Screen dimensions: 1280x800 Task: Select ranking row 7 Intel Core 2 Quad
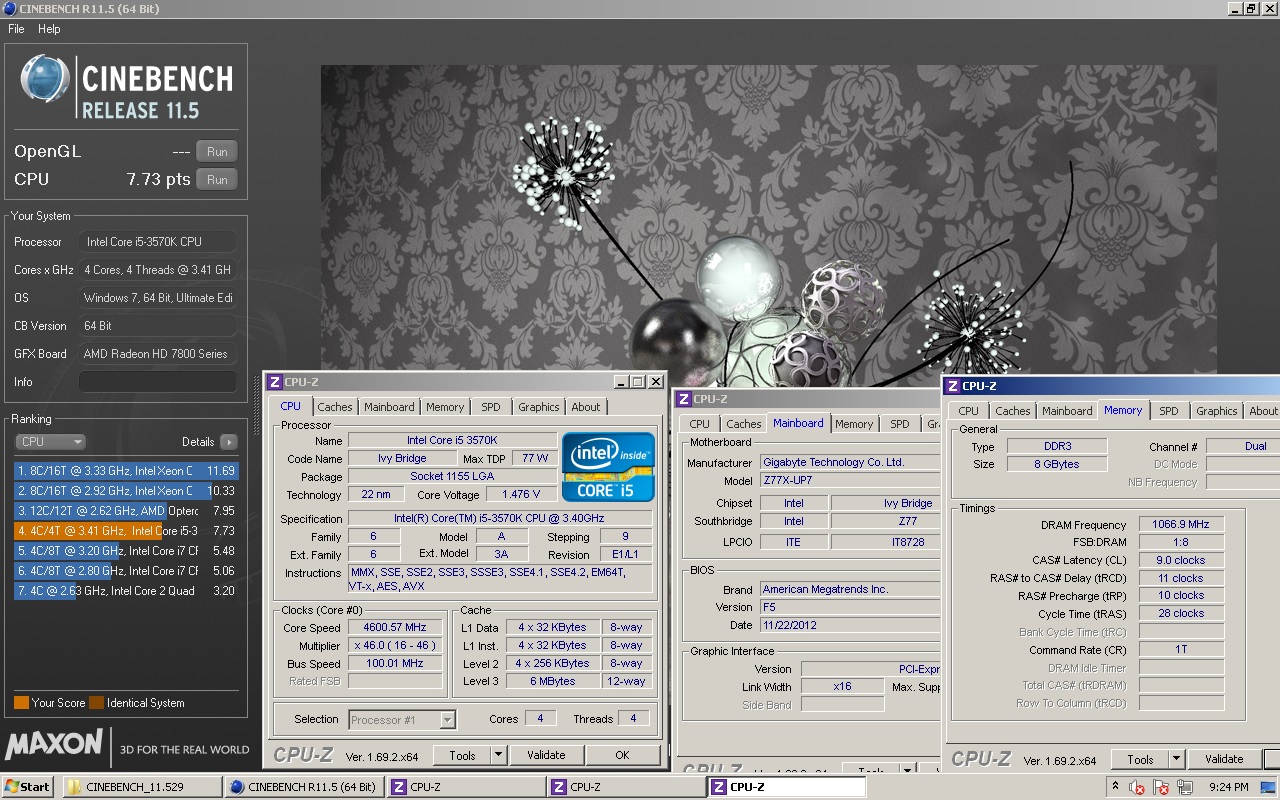tap(126, 590)
